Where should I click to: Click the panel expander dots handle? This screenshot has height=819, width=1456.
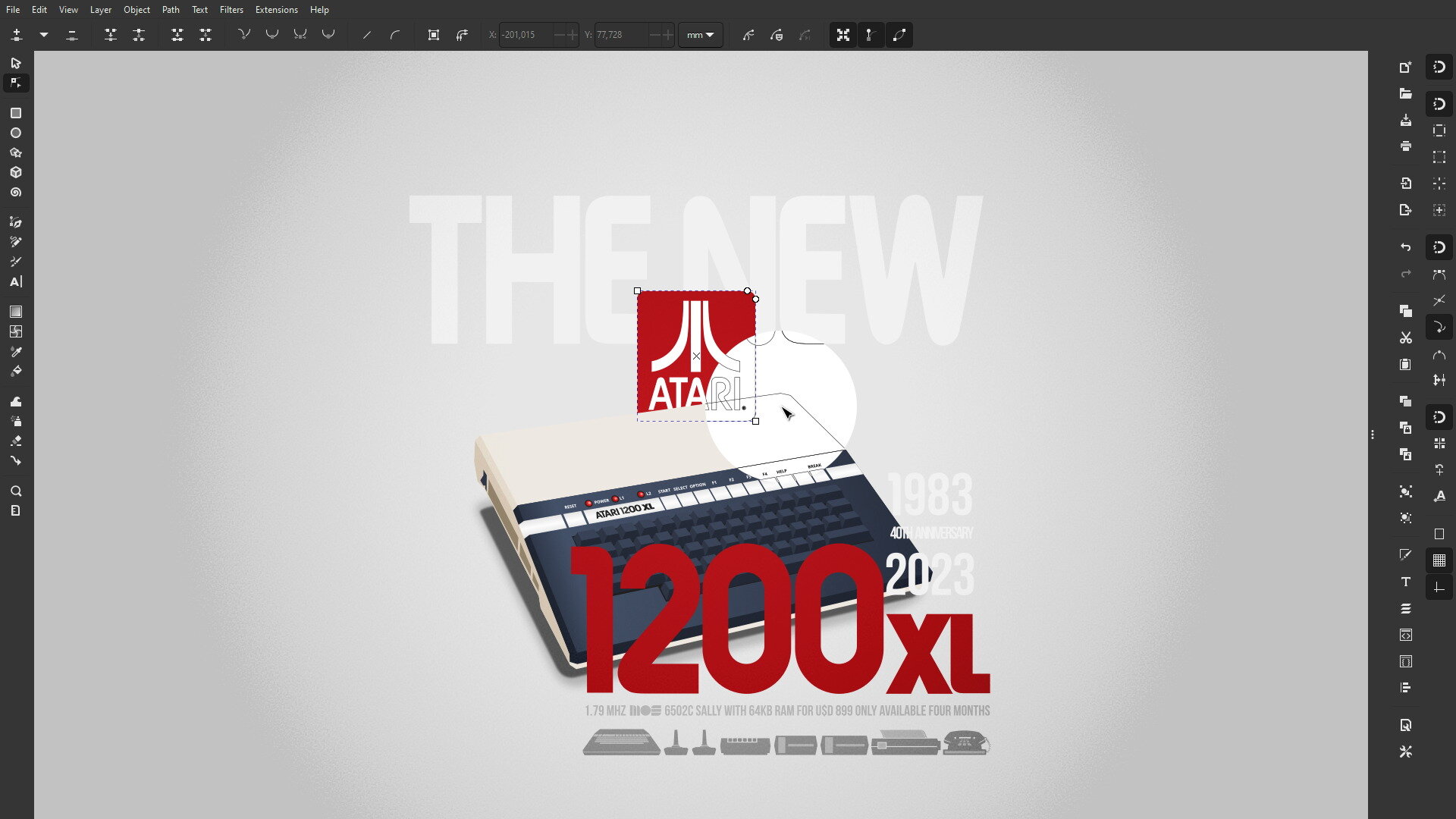(1373, 435)
